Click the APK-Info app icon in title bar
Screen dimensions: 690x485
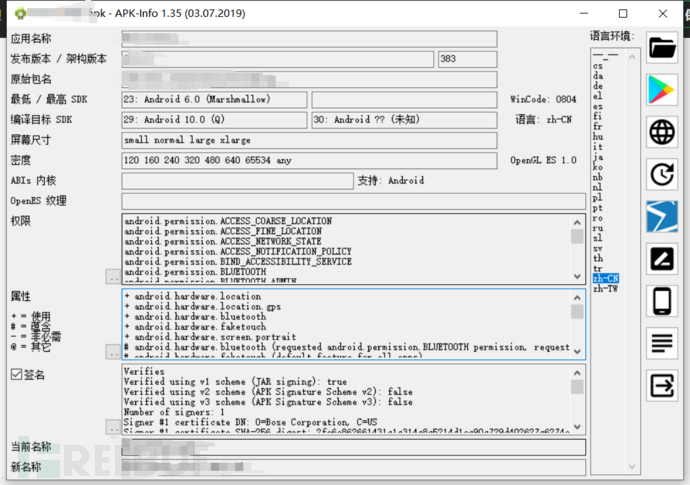[20, 14]
